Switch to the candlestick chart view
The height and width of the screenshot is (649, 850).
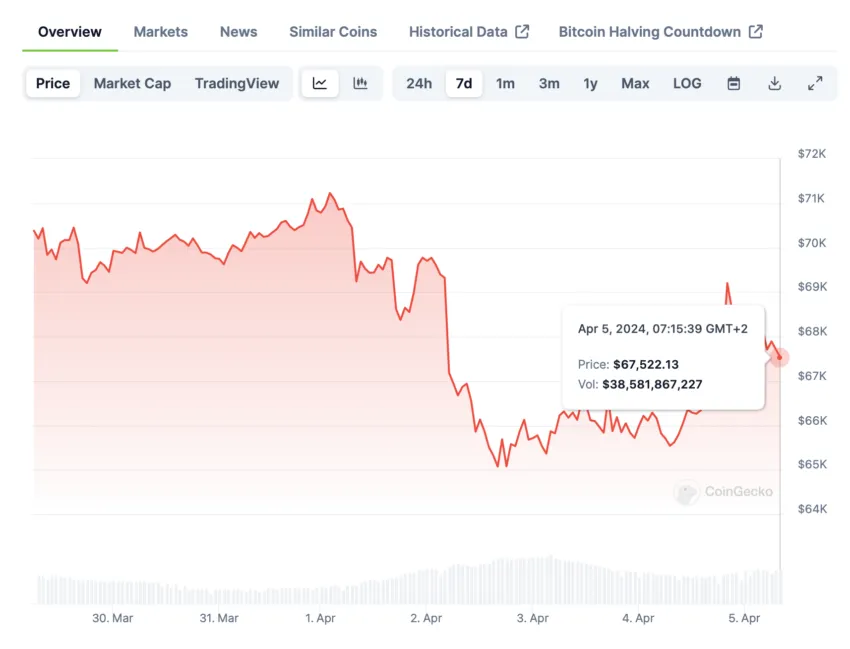click(x=360, y=84)
